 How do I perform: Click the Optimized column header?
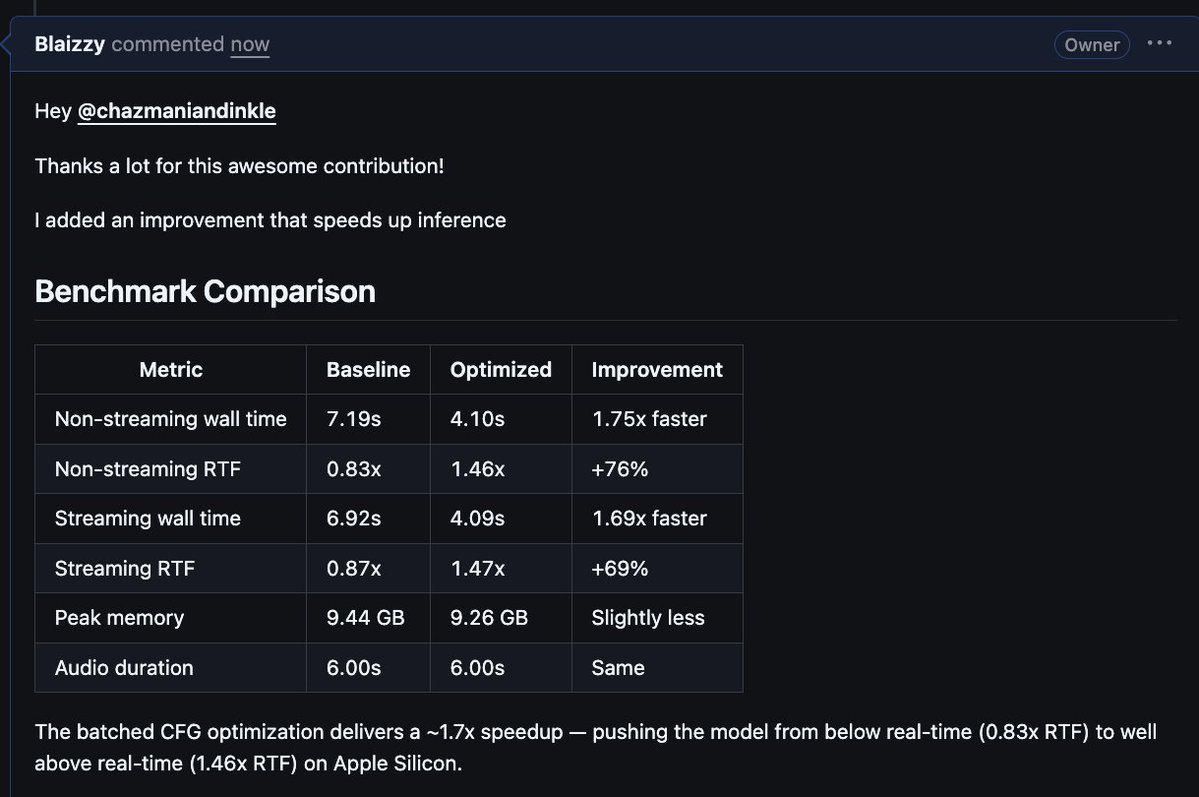point(501,369)
